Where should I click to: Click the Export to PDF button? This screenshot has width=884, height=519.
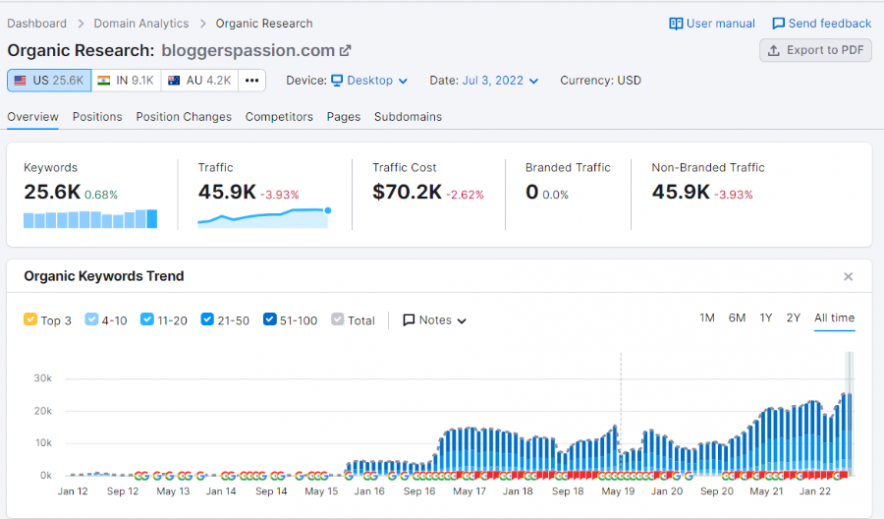[x=815, y=51]
